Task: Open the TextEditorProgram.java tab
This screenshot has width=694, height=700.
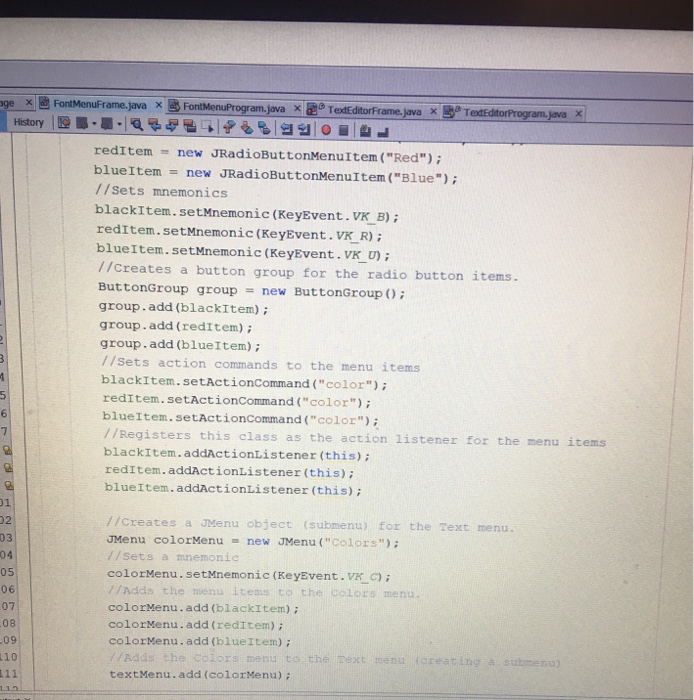Action: pyautogui.click(x=515, y=113)
